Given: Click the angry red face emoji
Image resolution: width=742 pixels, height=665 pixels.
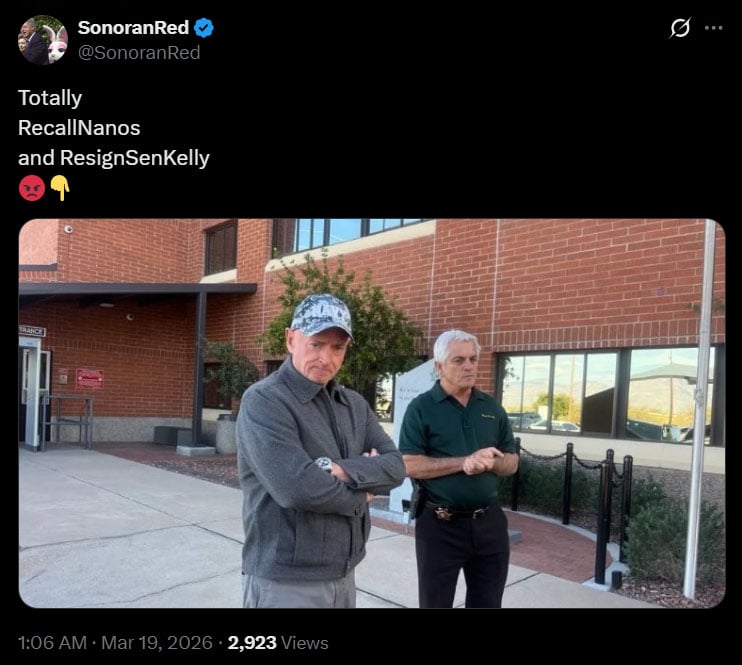Looking at the screenshot, I should [x=32, y=188].
